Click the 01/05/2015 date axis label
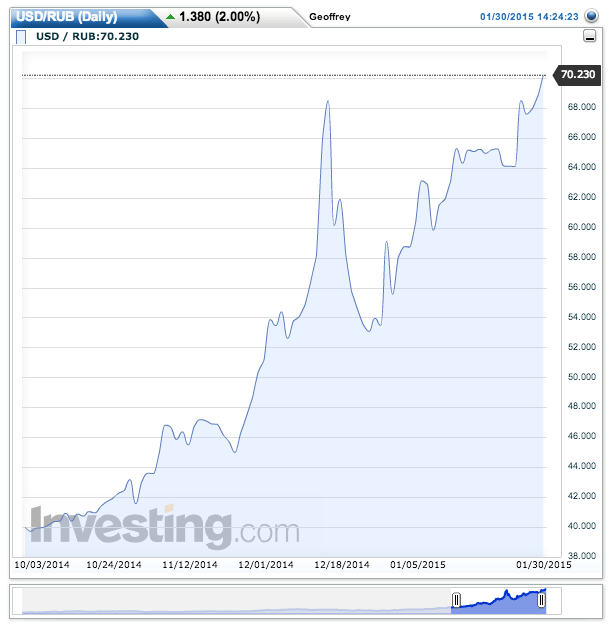 point(419,565)
